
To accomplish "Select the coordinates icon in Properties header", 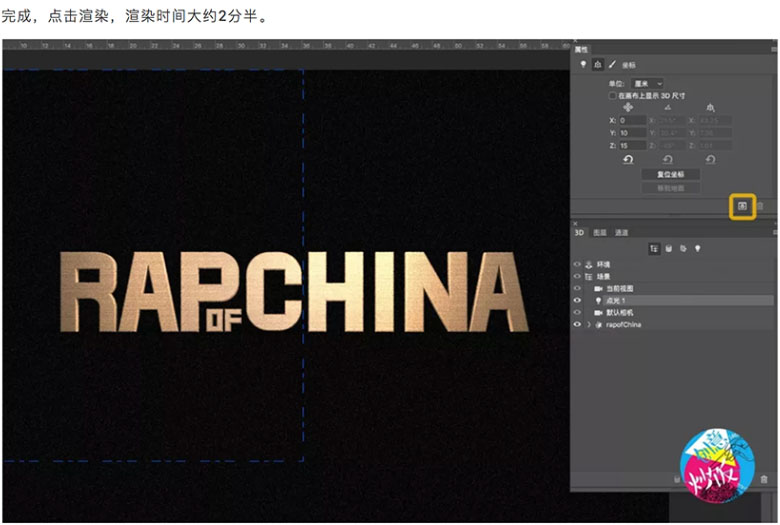I will 598,64.
